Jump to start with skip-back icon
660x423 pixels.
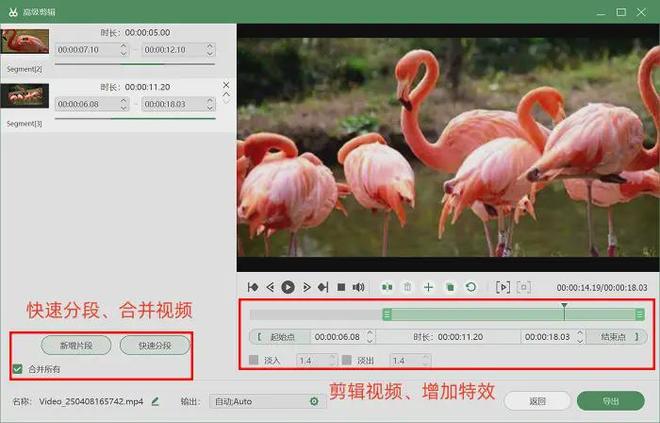253,287
